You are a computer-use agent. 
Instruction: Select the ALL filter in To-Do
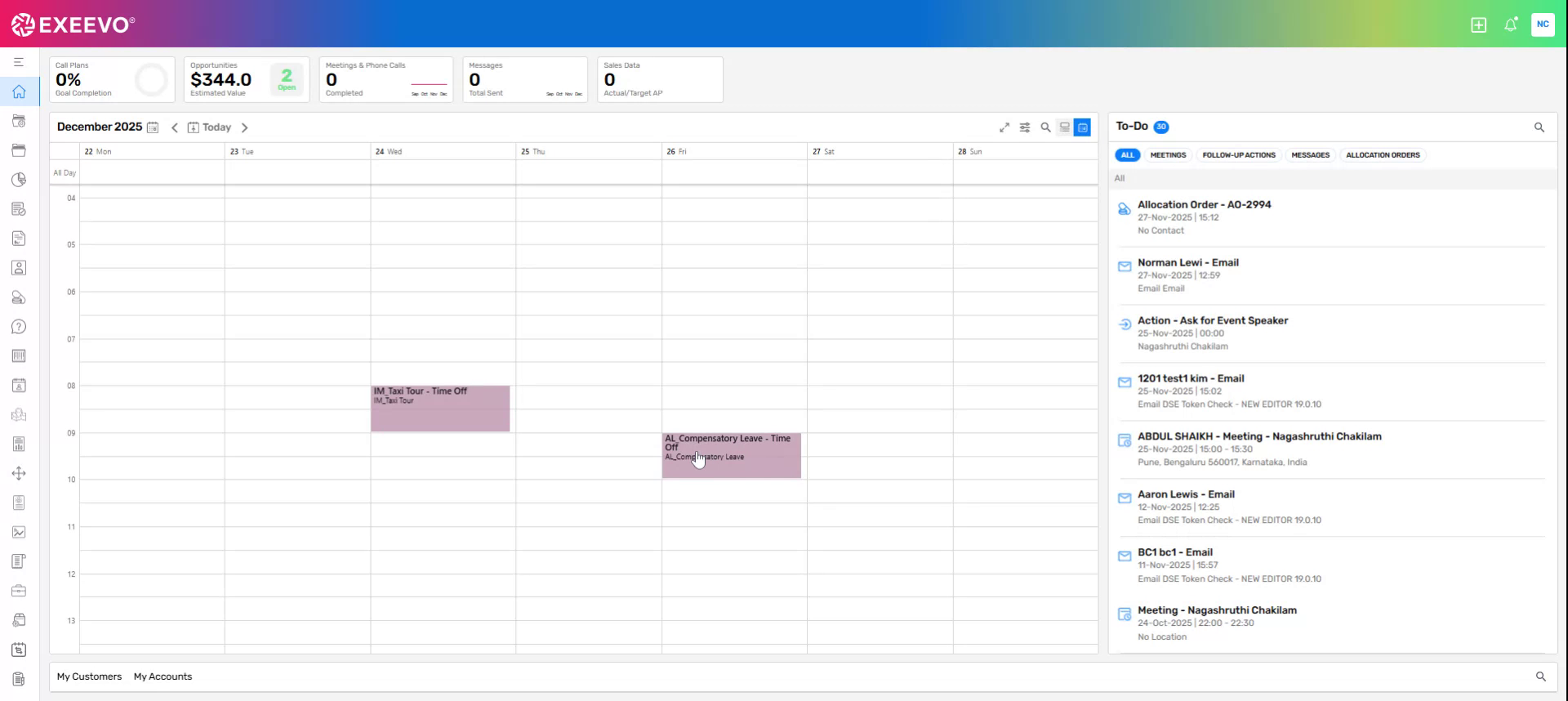pyautogui.click(x=1128, y=155)
